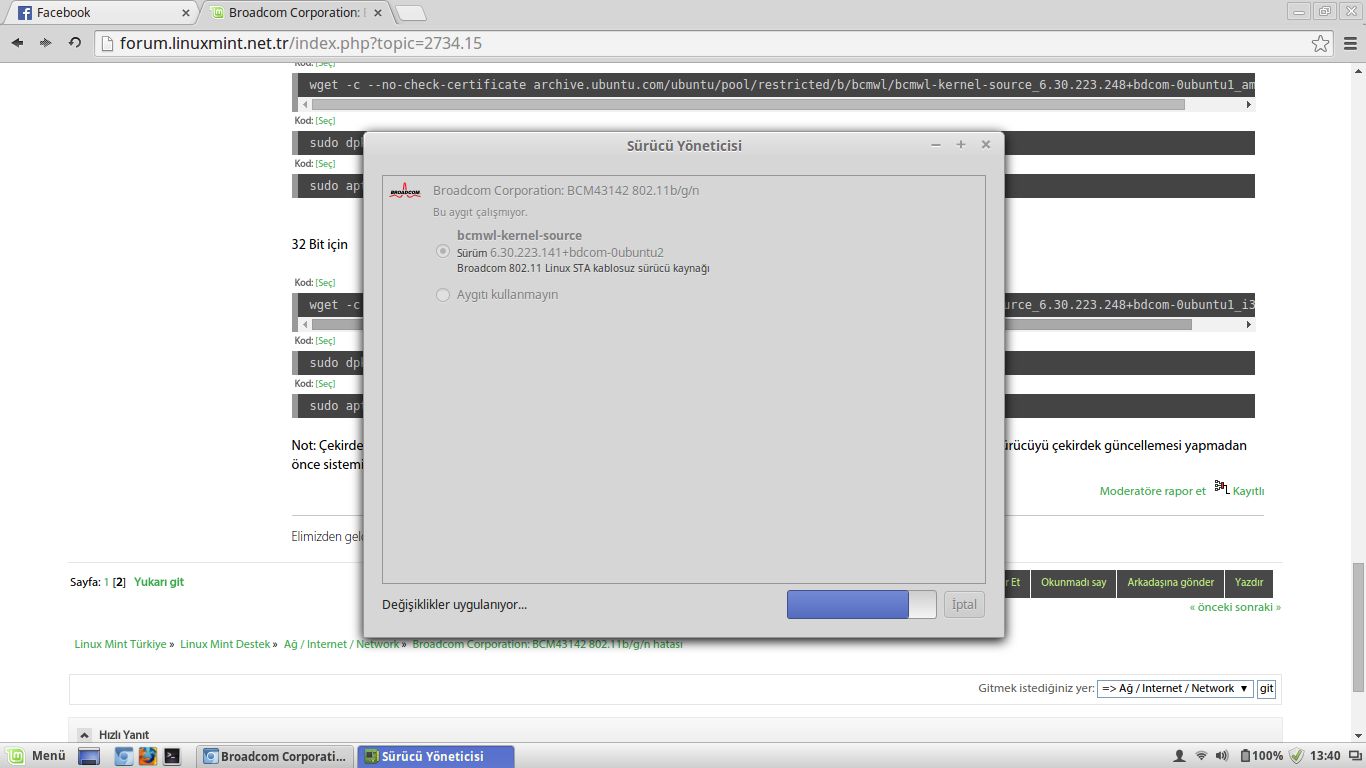Open the volume tray applet

coord(1223,756)
